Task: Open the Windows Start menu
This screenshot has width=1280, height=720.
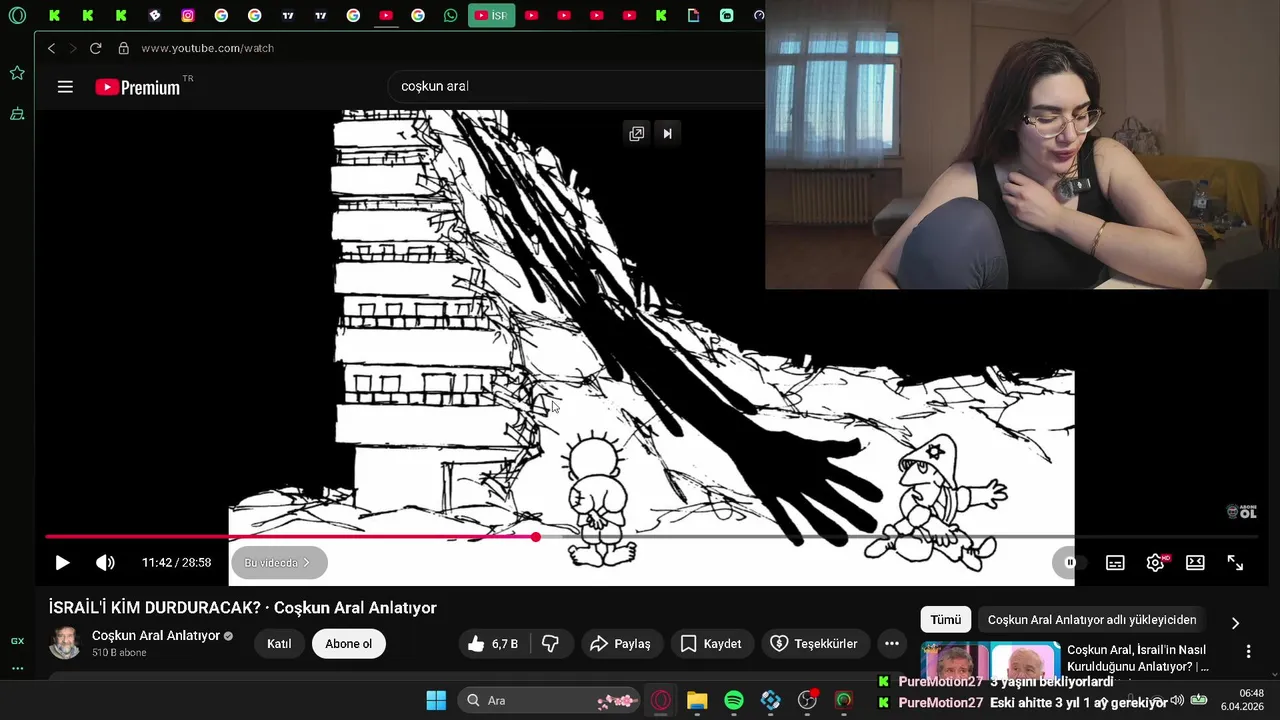Action: pyautogui.click(x=436, y=700)
